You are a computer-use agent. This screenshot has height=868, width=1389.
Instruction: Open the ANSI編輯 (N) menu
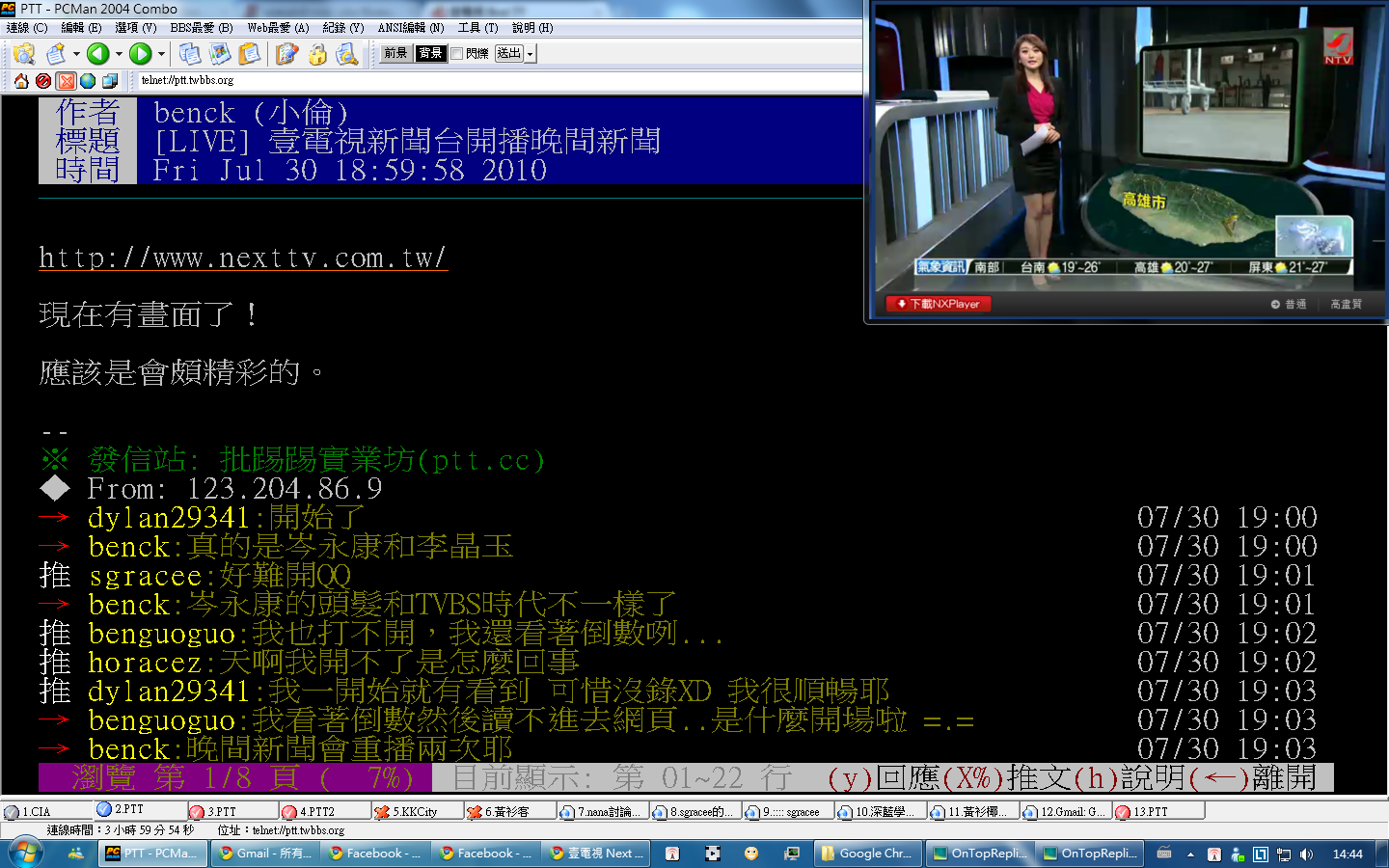(x=411, y=28)
